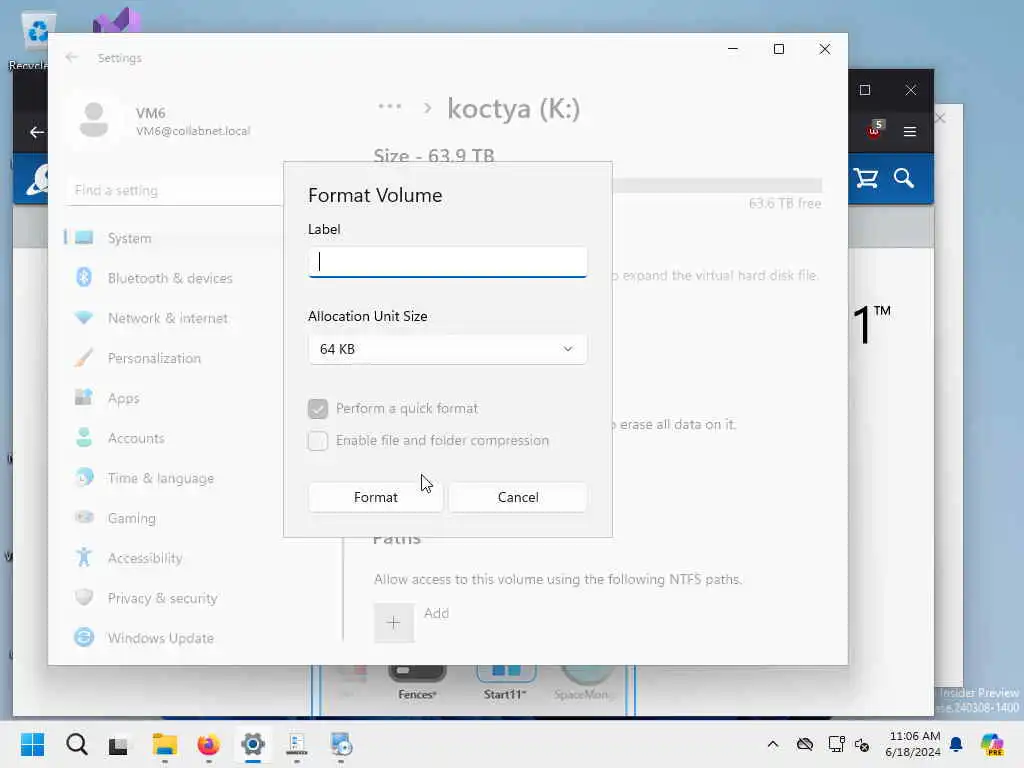
Task: Open File Explorer from taskbar
Action: 165,744
